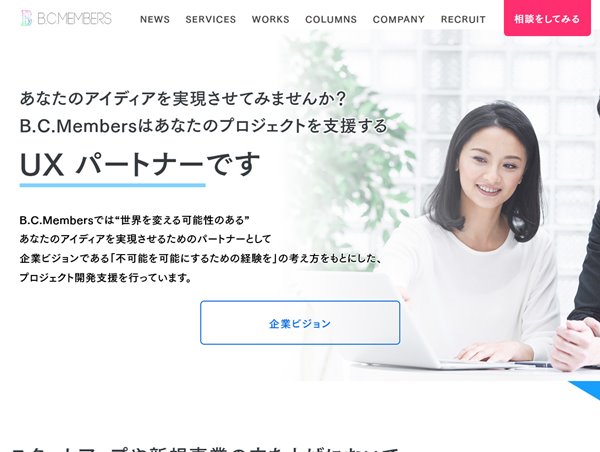Visit the RECRUIT section
This screenshot has height=452, width=600.
(463, 19)
